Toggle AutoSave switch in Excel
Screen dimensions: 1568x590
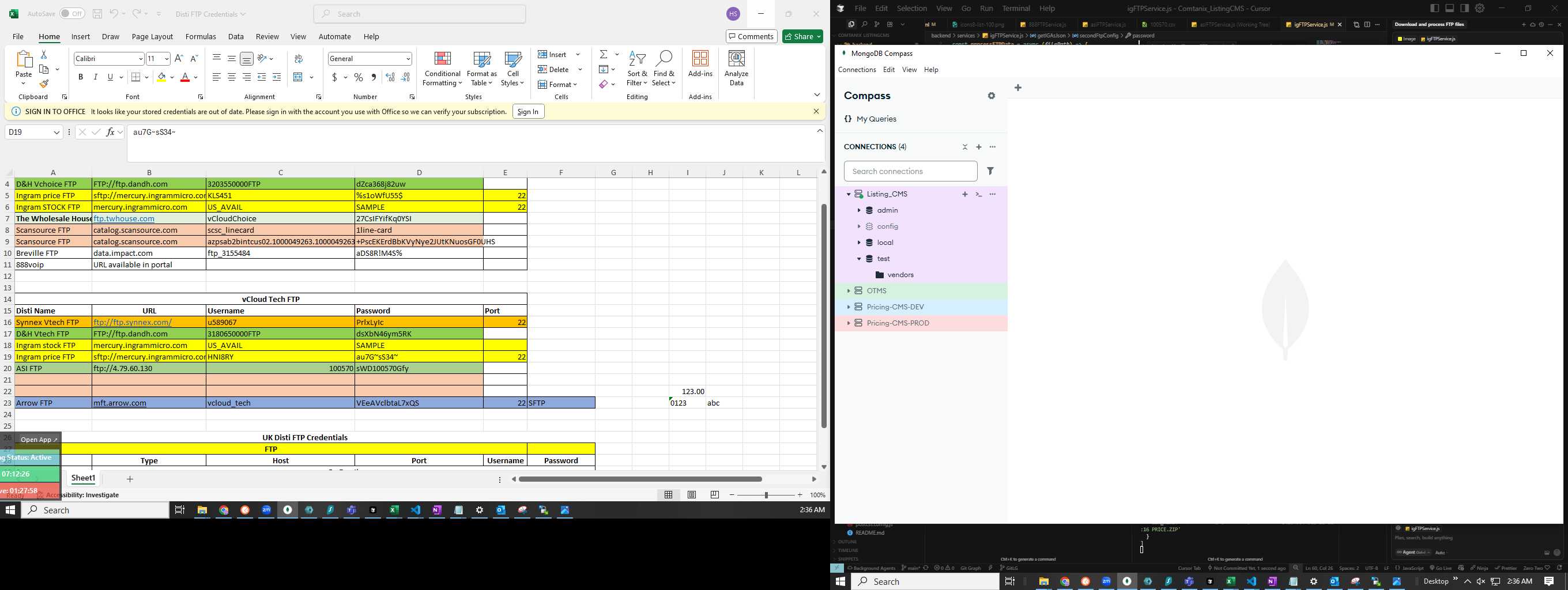72,13
